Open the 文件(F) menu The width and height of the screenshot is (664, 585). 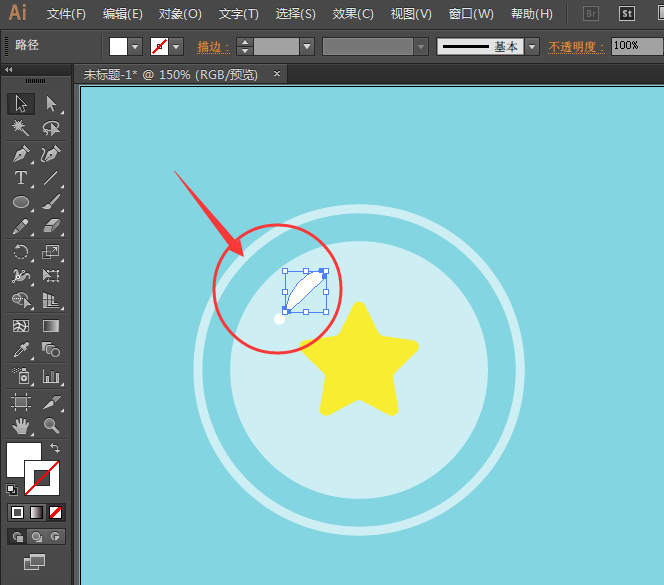click(66, 14)
